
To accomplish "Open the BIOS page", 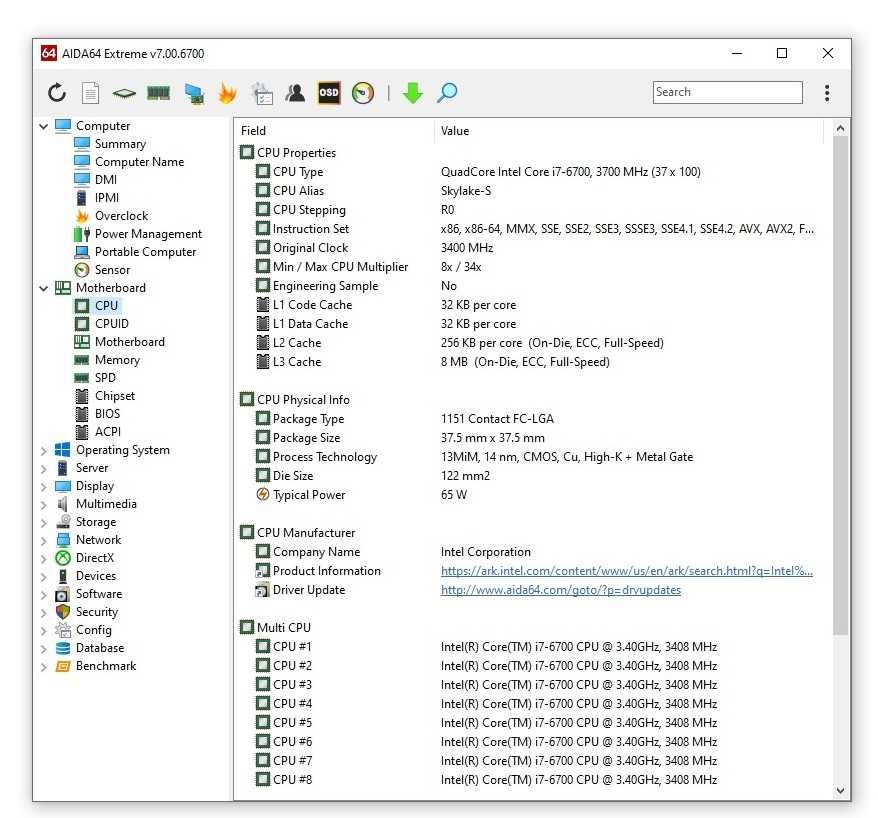I will tap(108, 414).
